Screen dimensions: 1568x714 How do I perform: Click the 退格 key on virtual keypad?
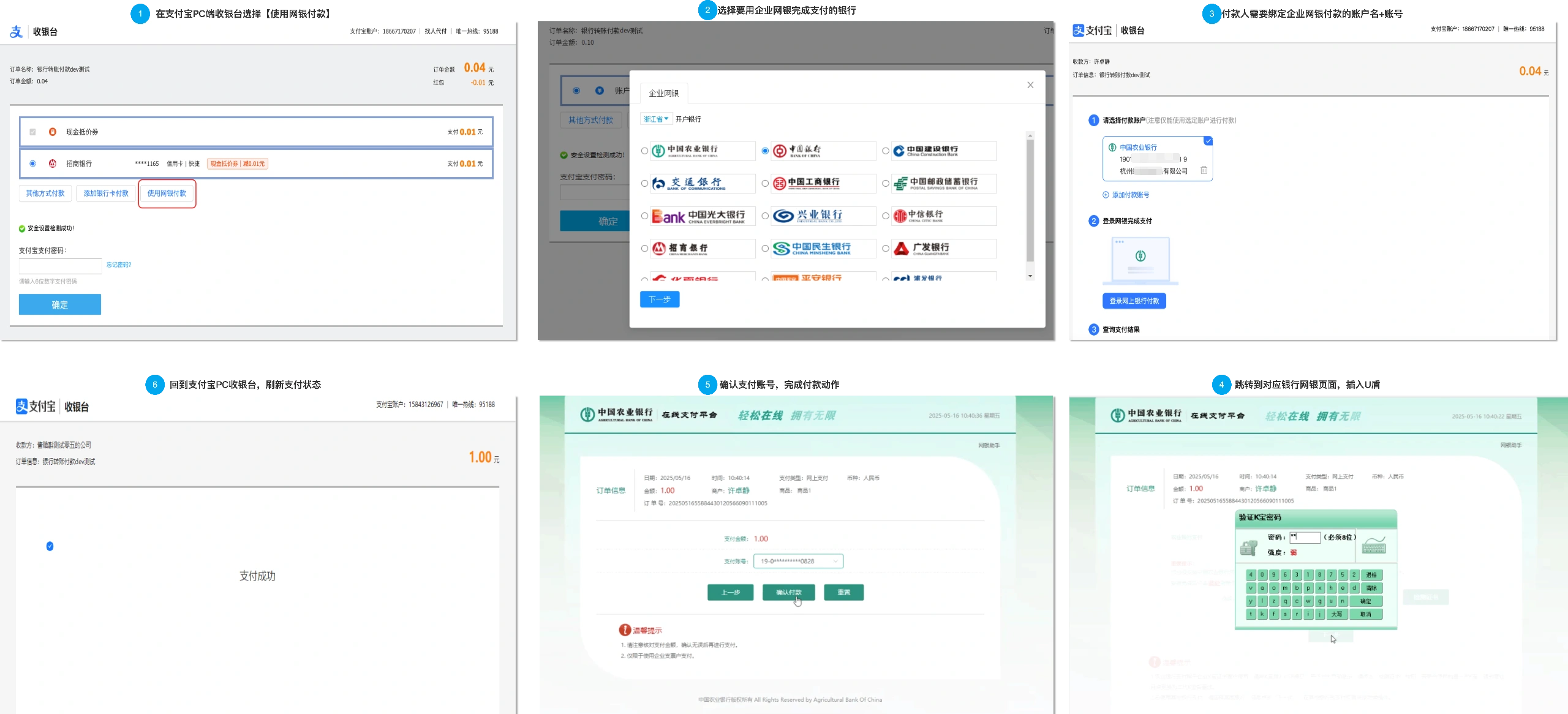coord(1371,575)
